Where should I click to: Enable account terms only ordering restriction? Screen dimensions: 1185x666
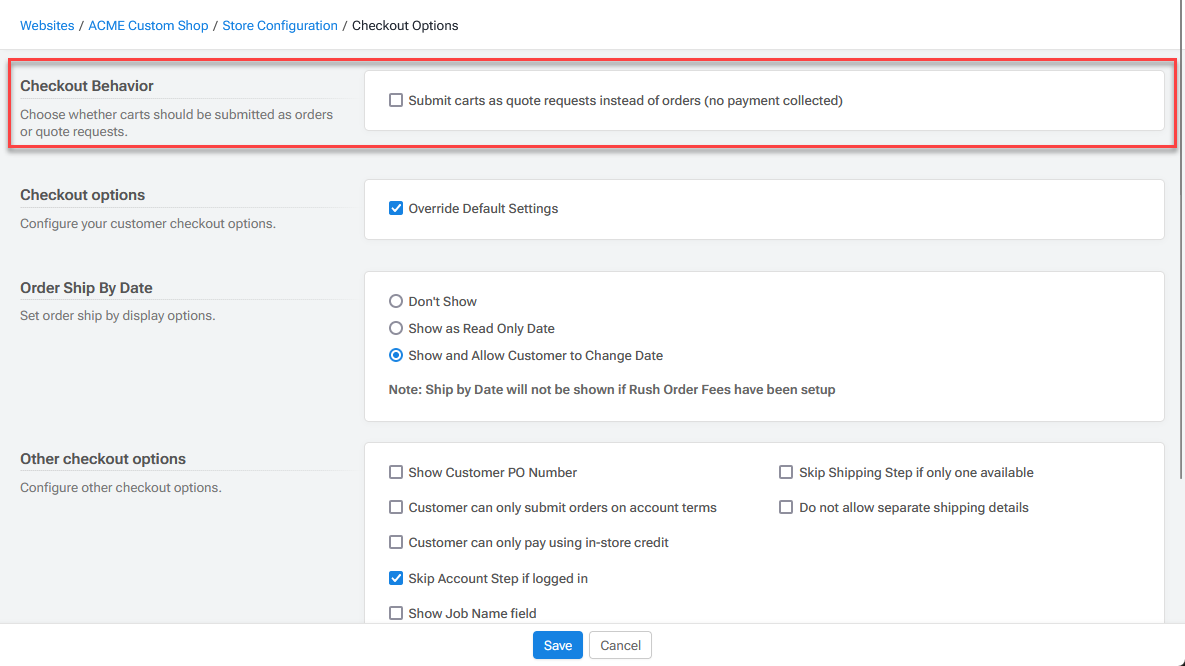click(396, 507)
